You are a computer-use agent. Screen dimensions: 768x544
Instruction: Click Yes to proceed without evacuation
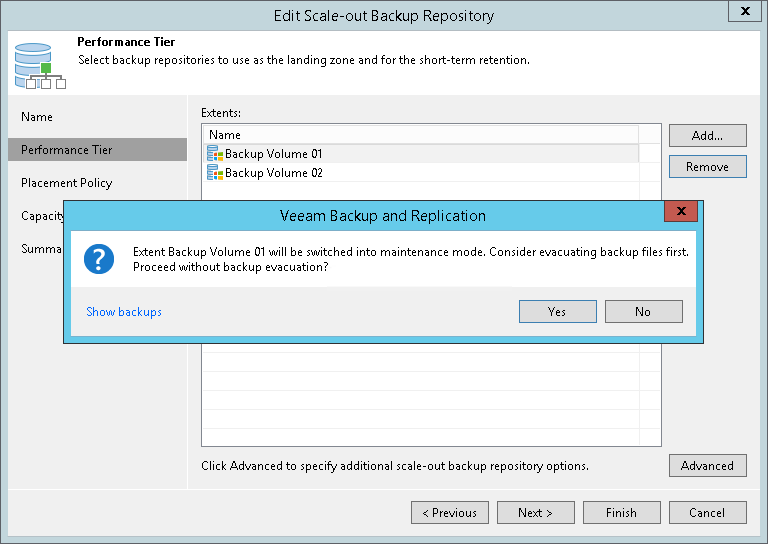pos(557,312)
